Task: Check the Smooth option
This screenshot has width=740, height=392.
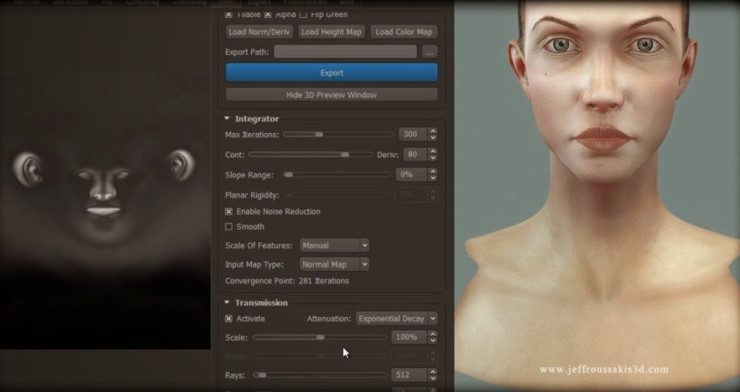Action: point(229,226)
